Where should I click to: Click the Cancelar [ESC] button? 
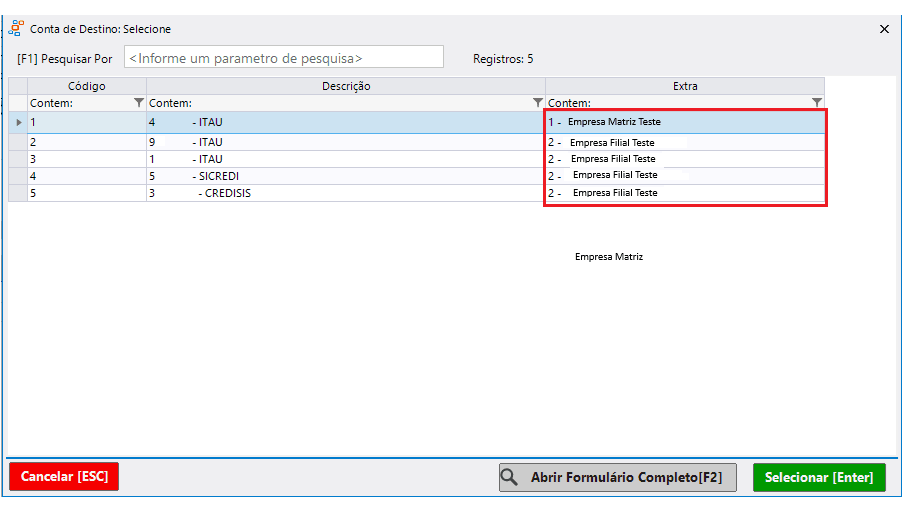pos(64,476)
